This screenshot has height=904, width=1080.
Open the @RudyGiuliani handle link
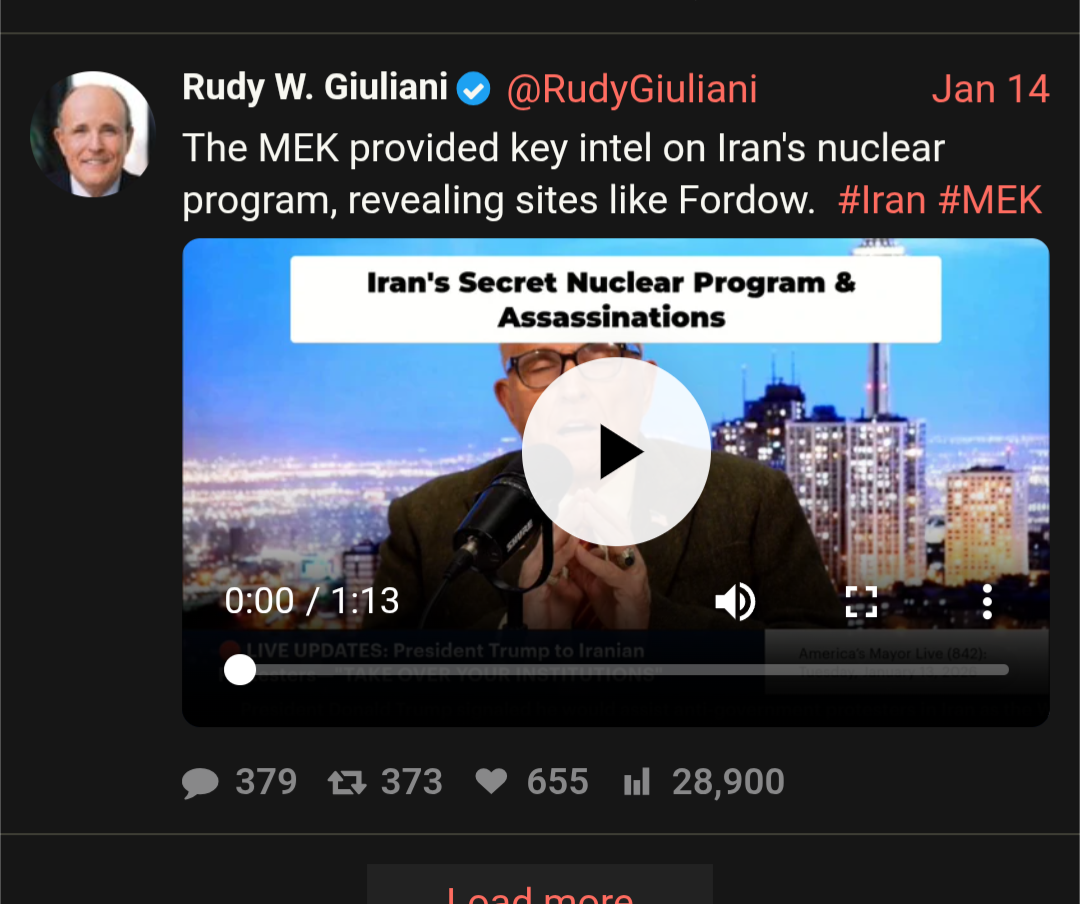tap(632, 90)
